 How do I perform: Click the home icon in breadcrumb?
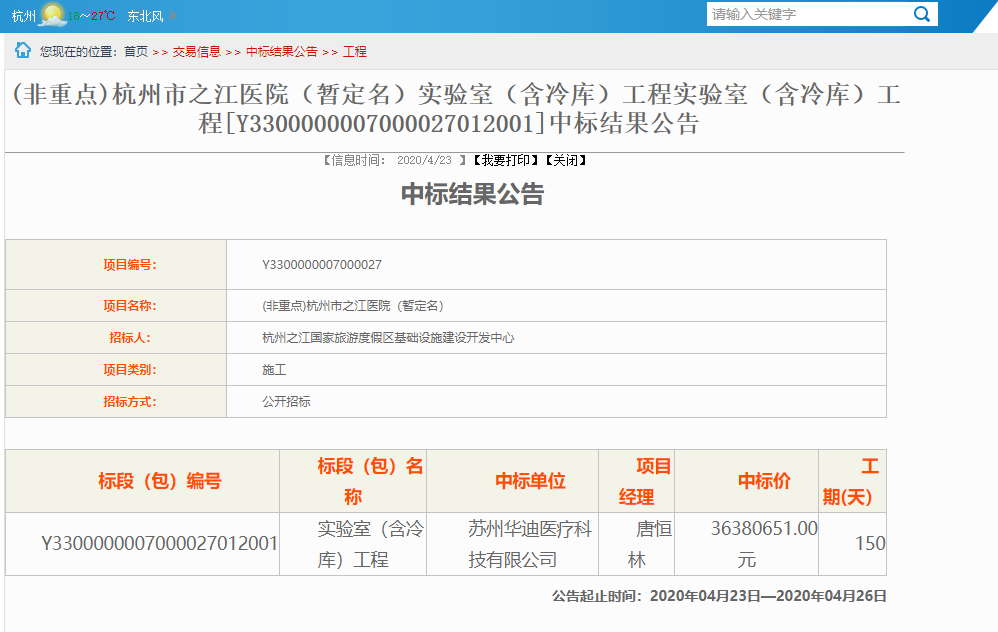tap(23, 50)
